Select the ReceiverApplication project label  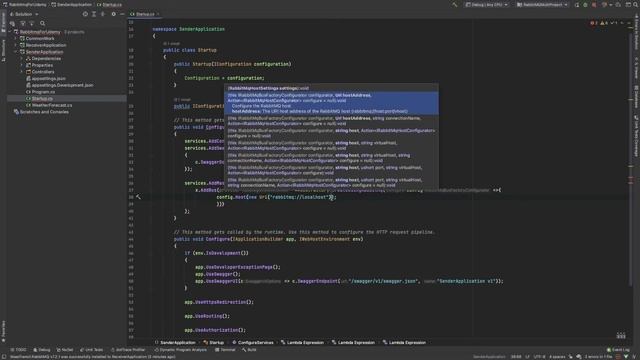pyautogui.click(x=46, y=45)
